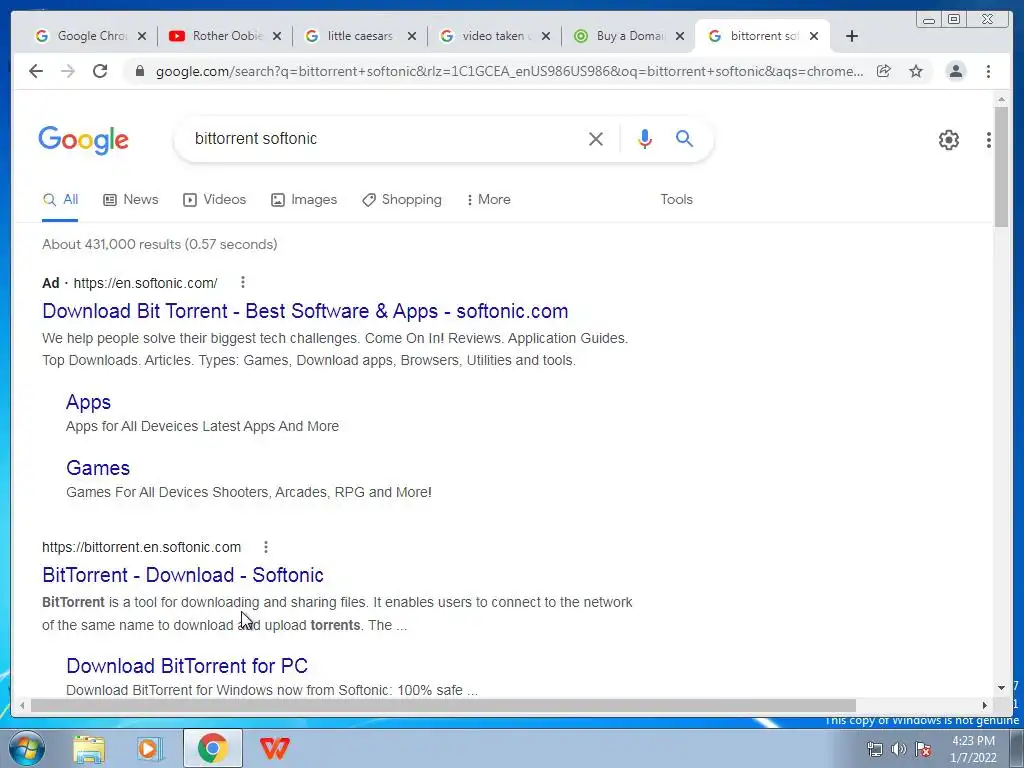This screenshot has width=1024, height=768.
Task: Open Download BitTorrent for PC link
Action: click(x=187, y=665)
